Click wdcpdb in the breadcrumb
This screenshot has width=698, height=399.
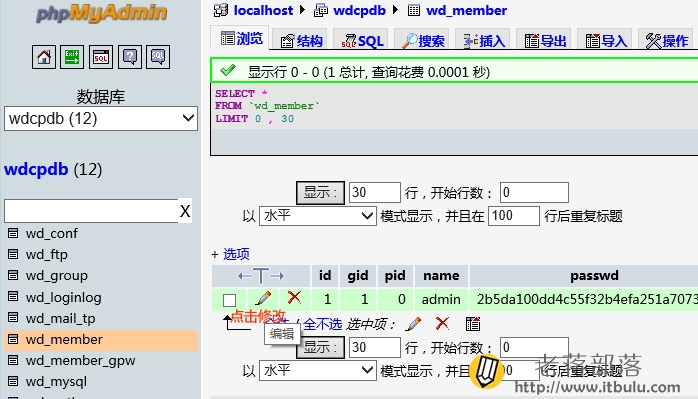tap(359, 10)
